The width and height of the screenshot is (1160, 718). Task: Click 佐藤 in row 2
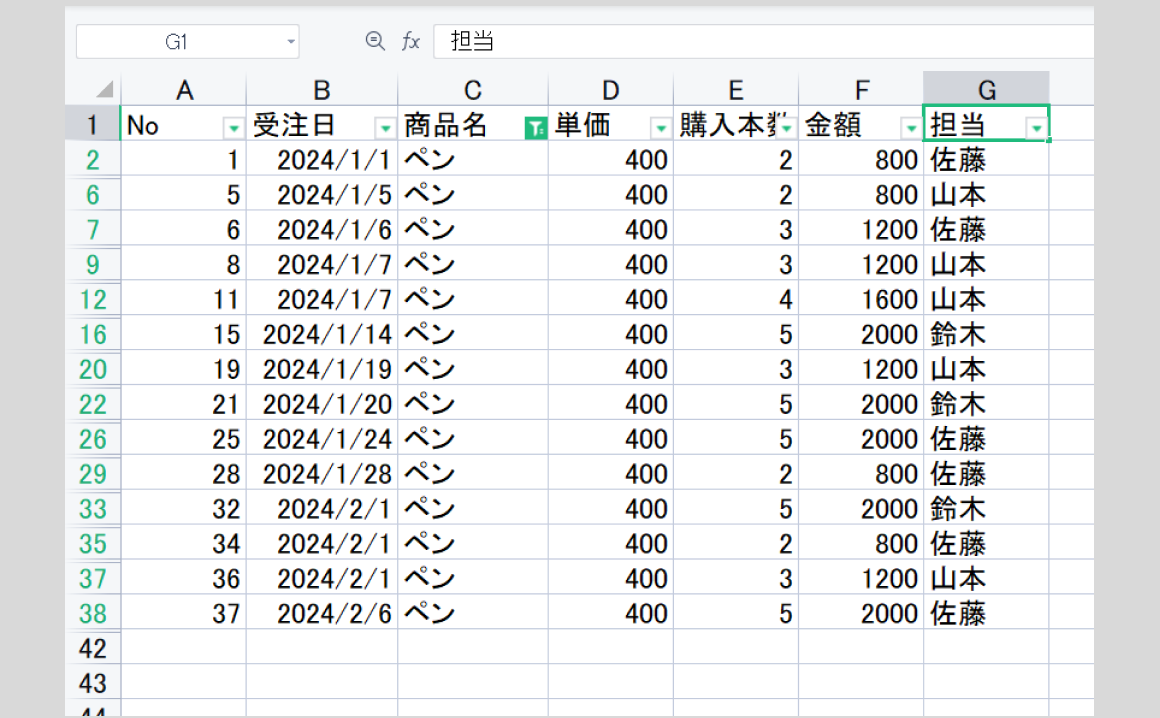986,159
